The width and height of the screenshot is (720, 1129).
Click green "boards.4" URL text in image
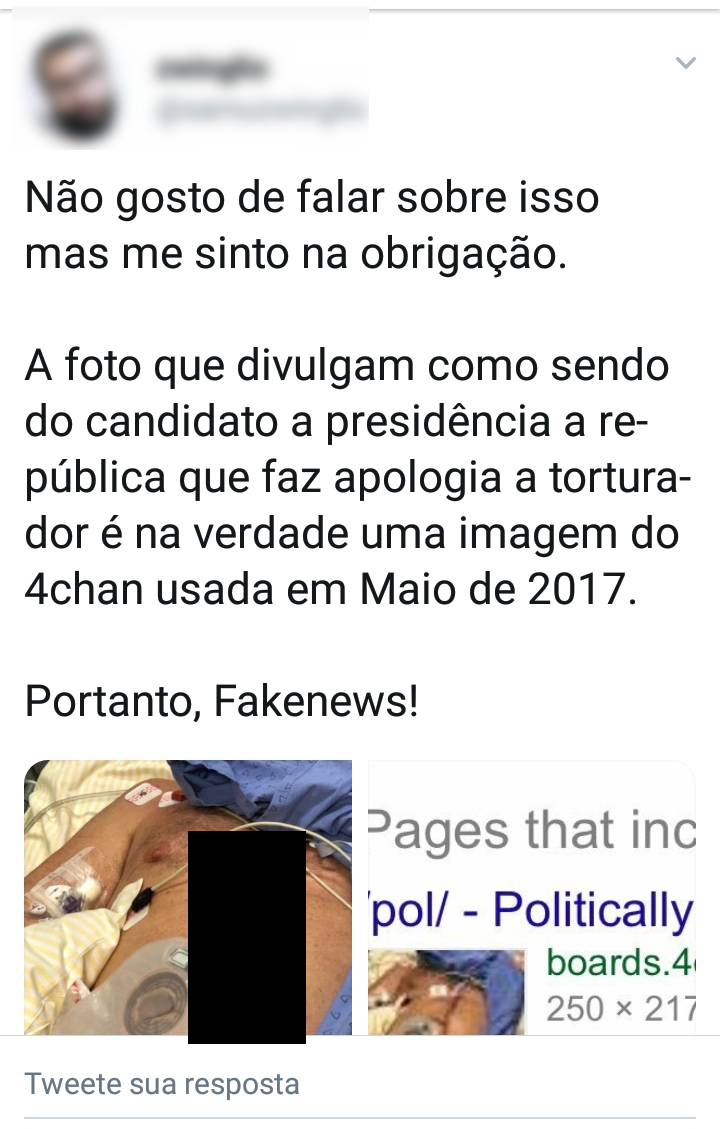(620, 962)
